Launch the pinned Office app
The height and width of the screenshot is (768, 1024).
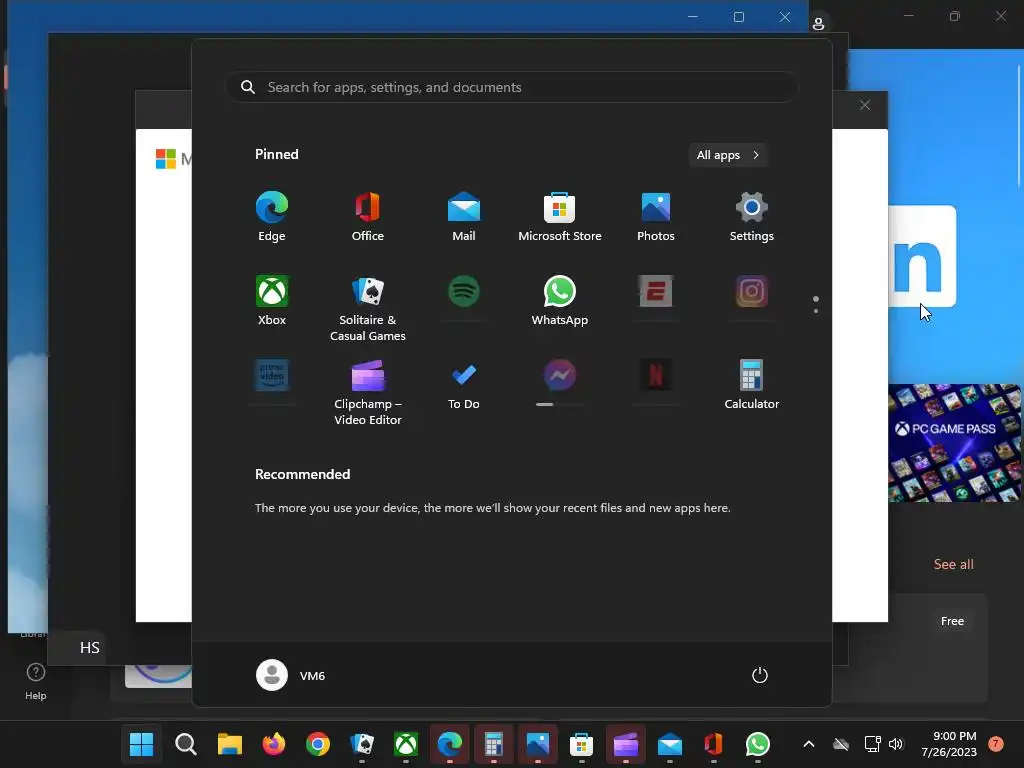pyautogui.click(x=368, y=217)
